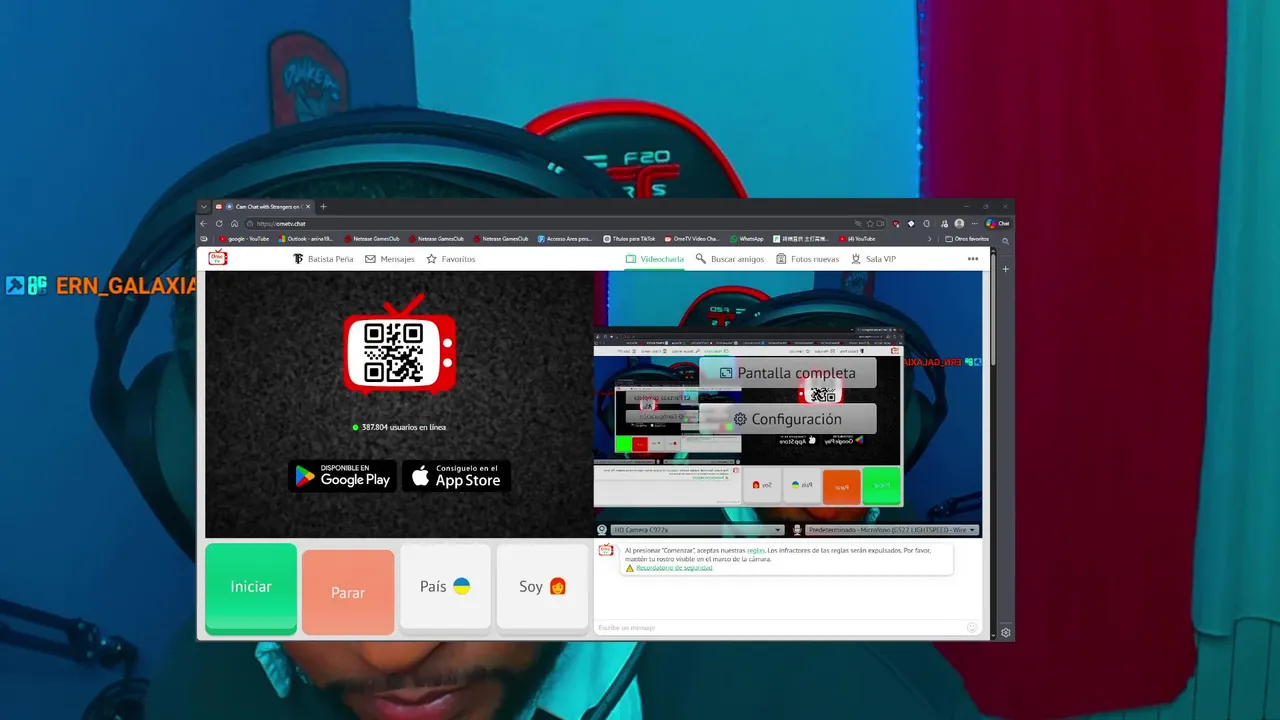
Task: Click the Configuración button
Action: pos(788,419)
